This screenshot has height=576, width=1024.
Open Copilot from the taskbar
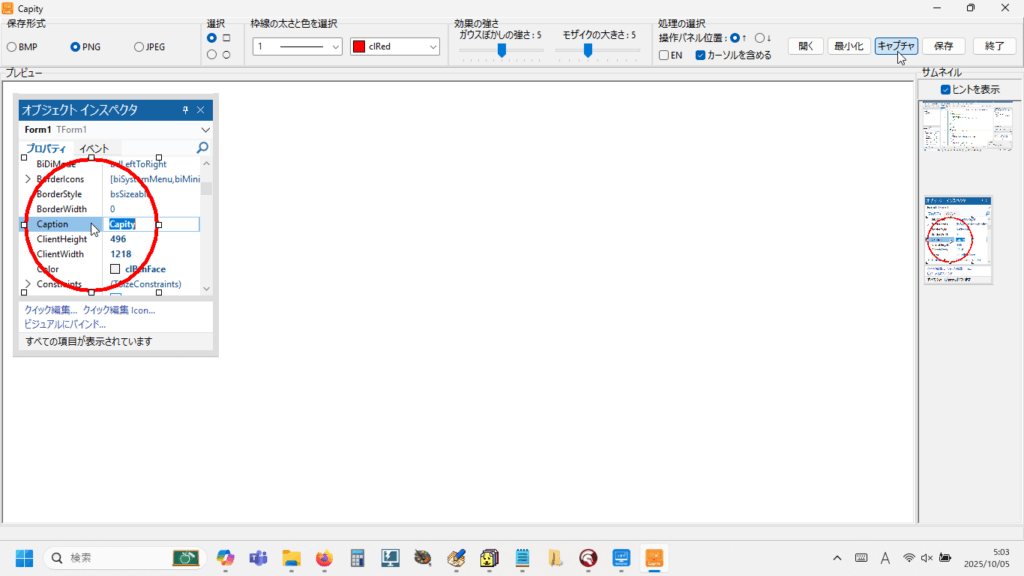click(225, 558)
